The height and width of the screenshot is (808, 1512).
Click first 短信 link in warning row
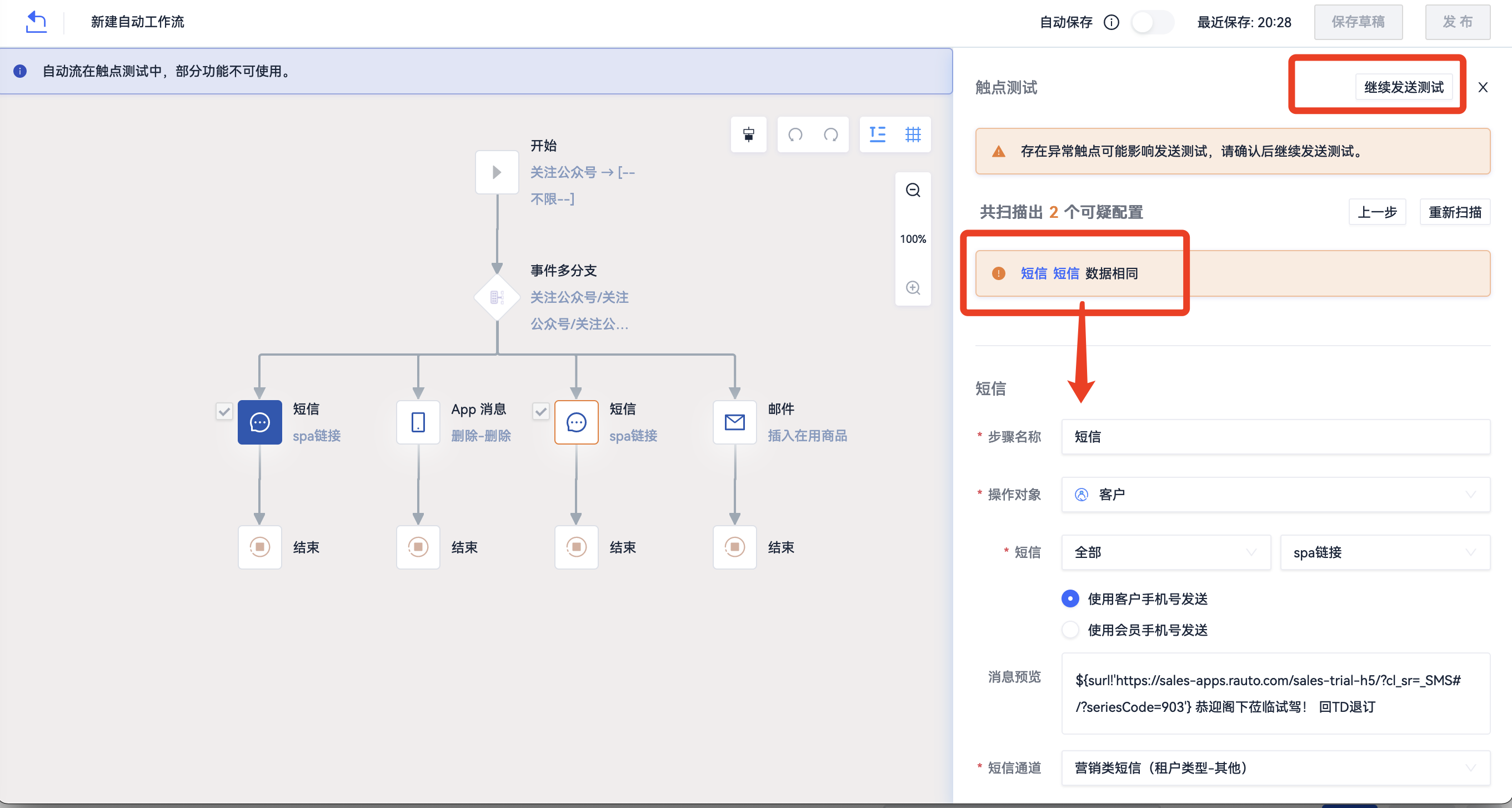click(x=1034, y=273)
